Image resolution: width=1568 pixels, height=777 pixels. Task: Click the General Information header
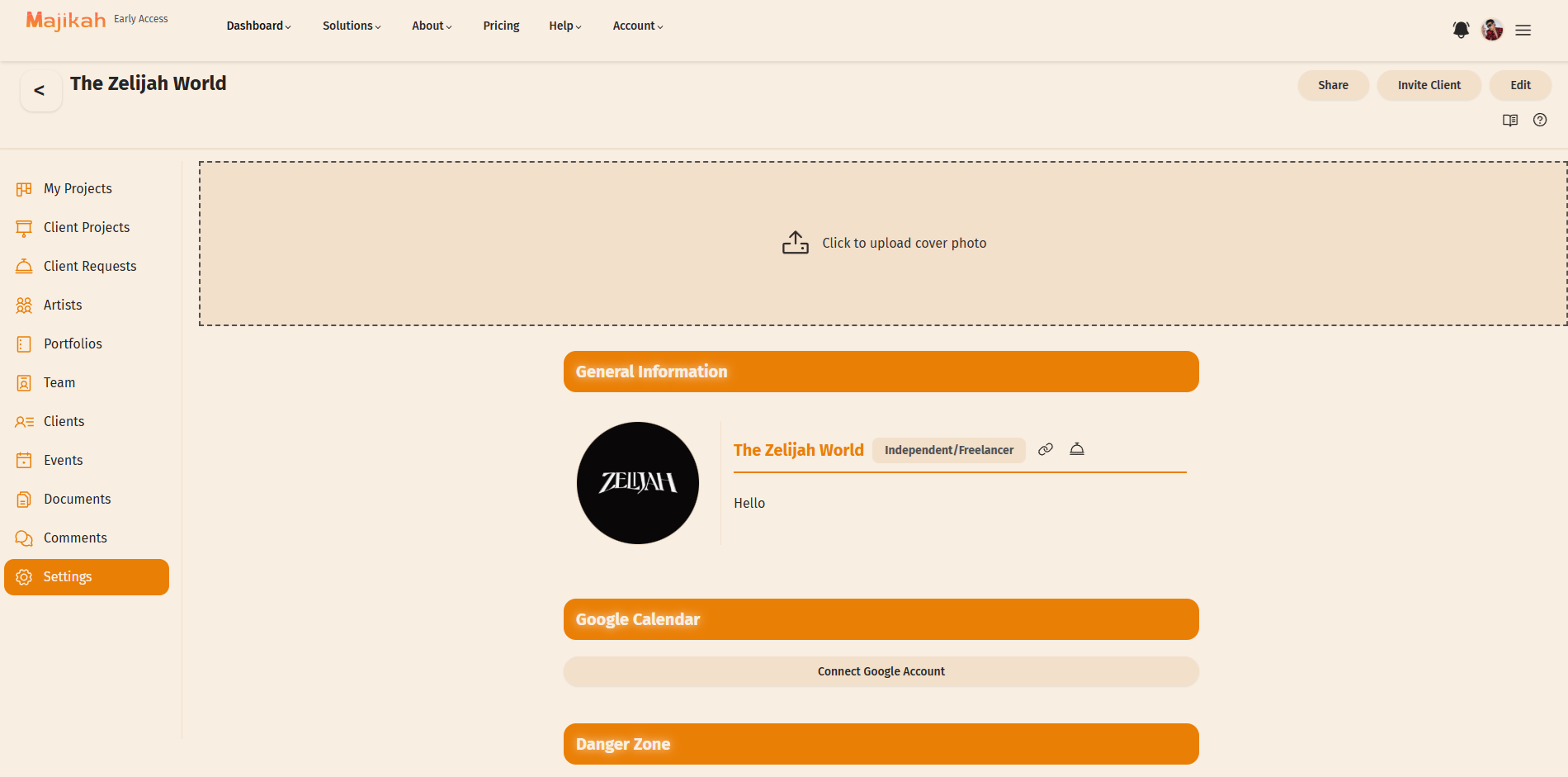tap(881, 372)
